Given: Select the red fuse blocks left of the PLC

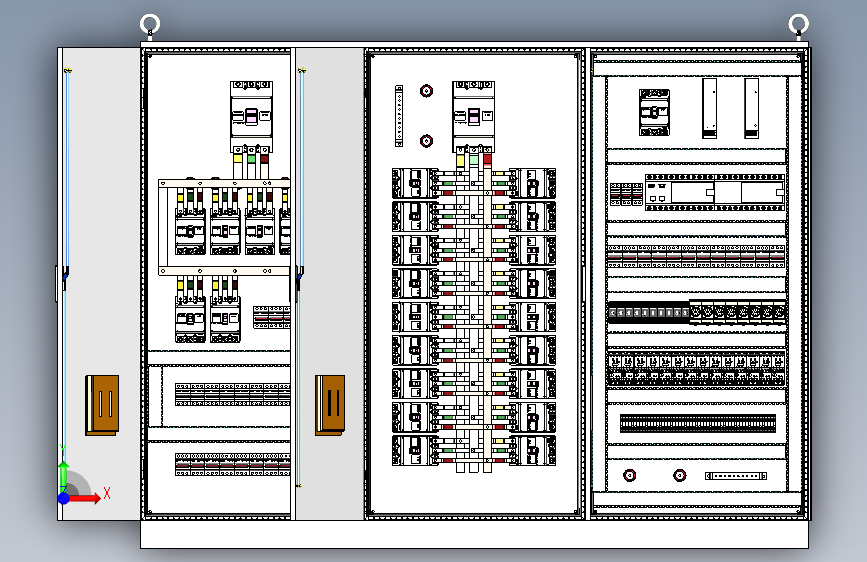Looking at the screenshot, I should [x=626, y=194].
